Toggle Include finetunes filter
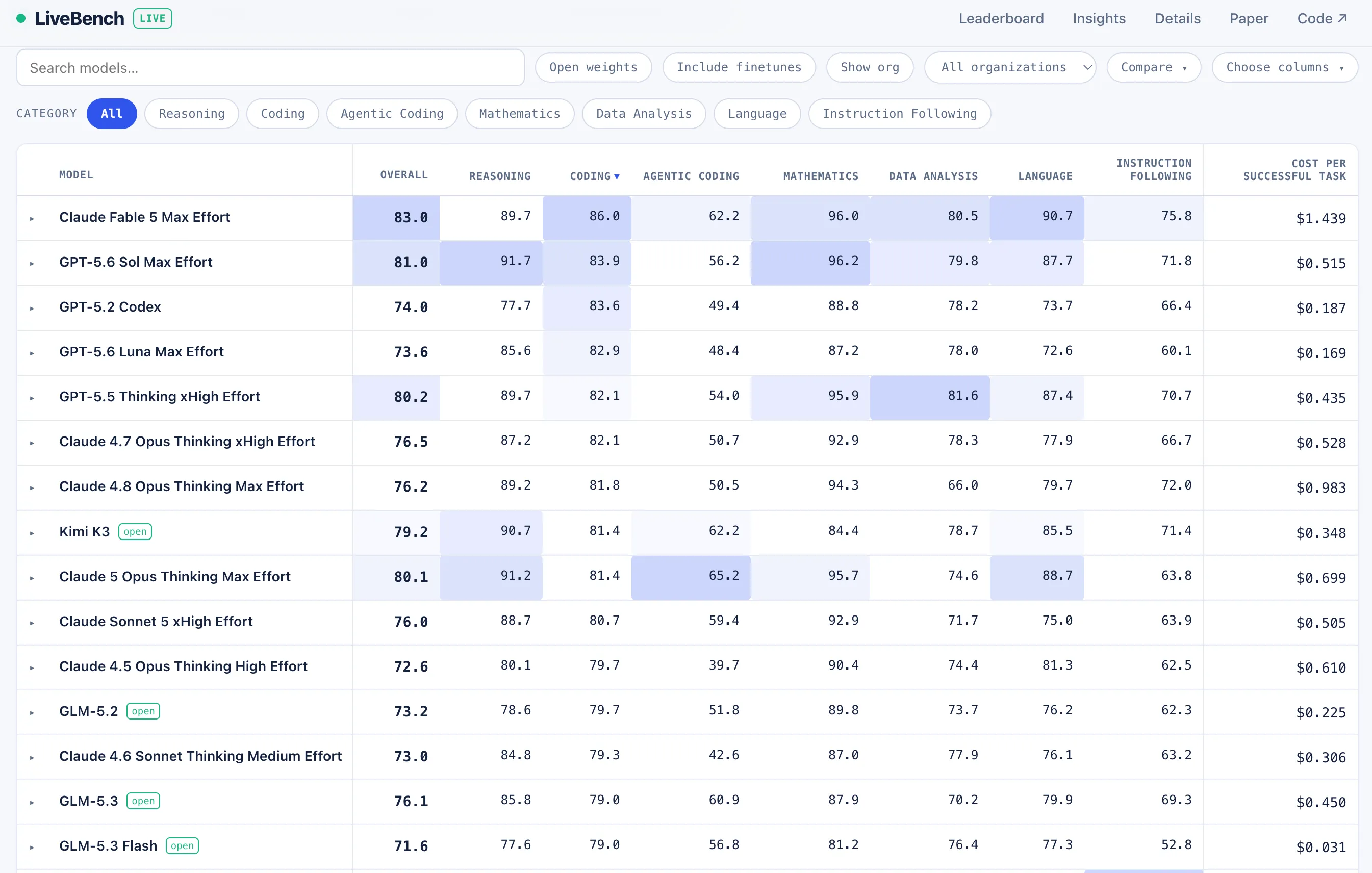1372x873 pixels. pos(739,67)
